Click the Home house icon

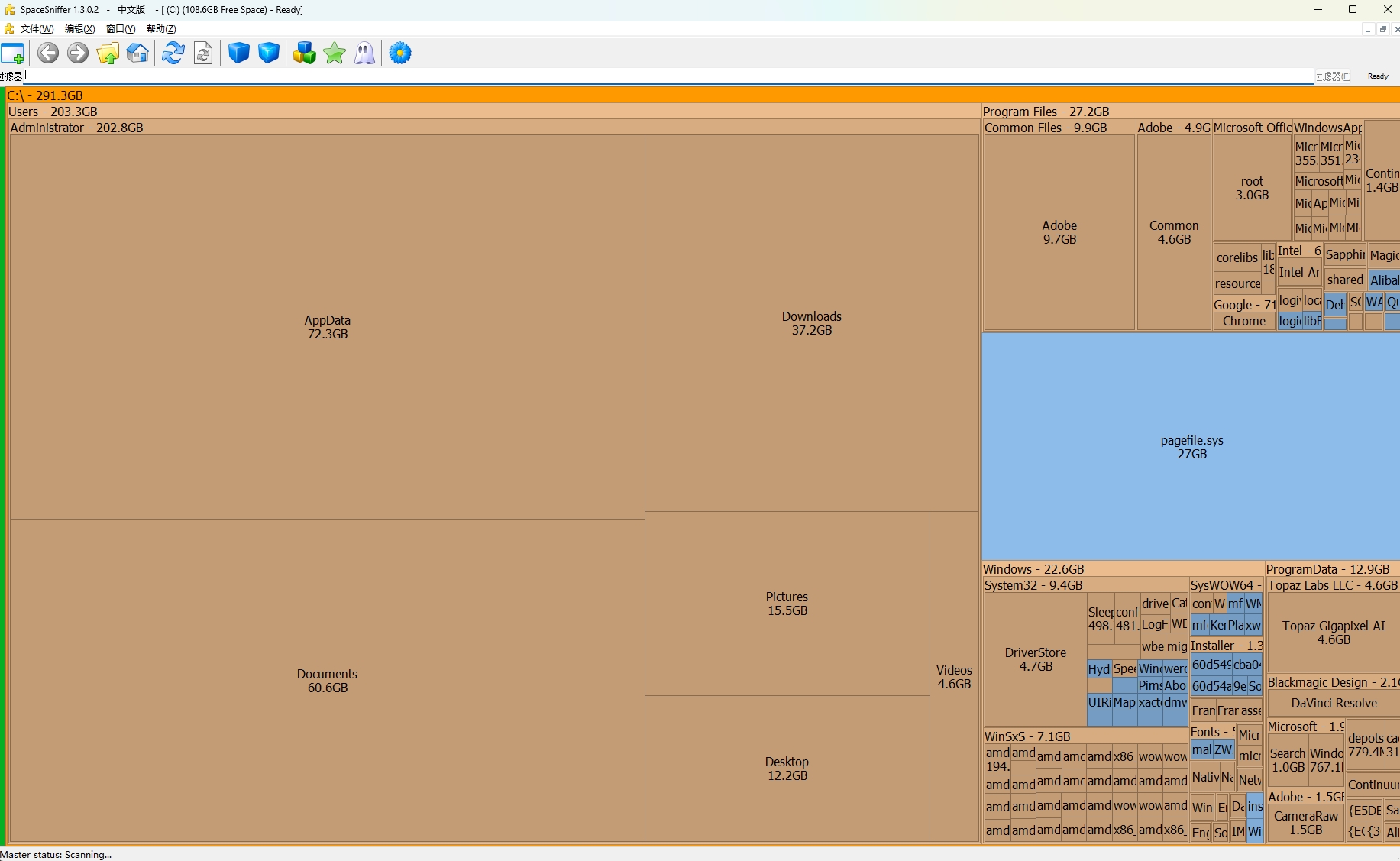click(137, 53)
